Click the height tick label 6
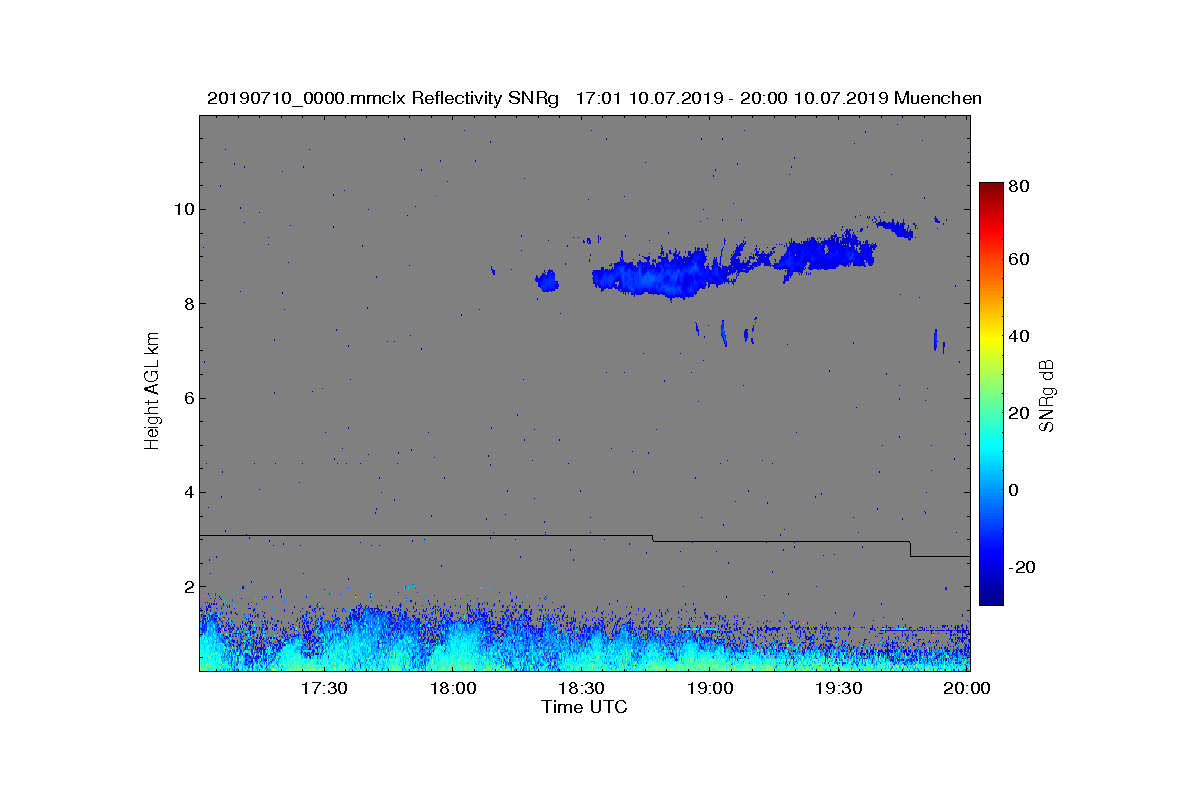Viewport: 1200px width, 800px height. (187, 398)
